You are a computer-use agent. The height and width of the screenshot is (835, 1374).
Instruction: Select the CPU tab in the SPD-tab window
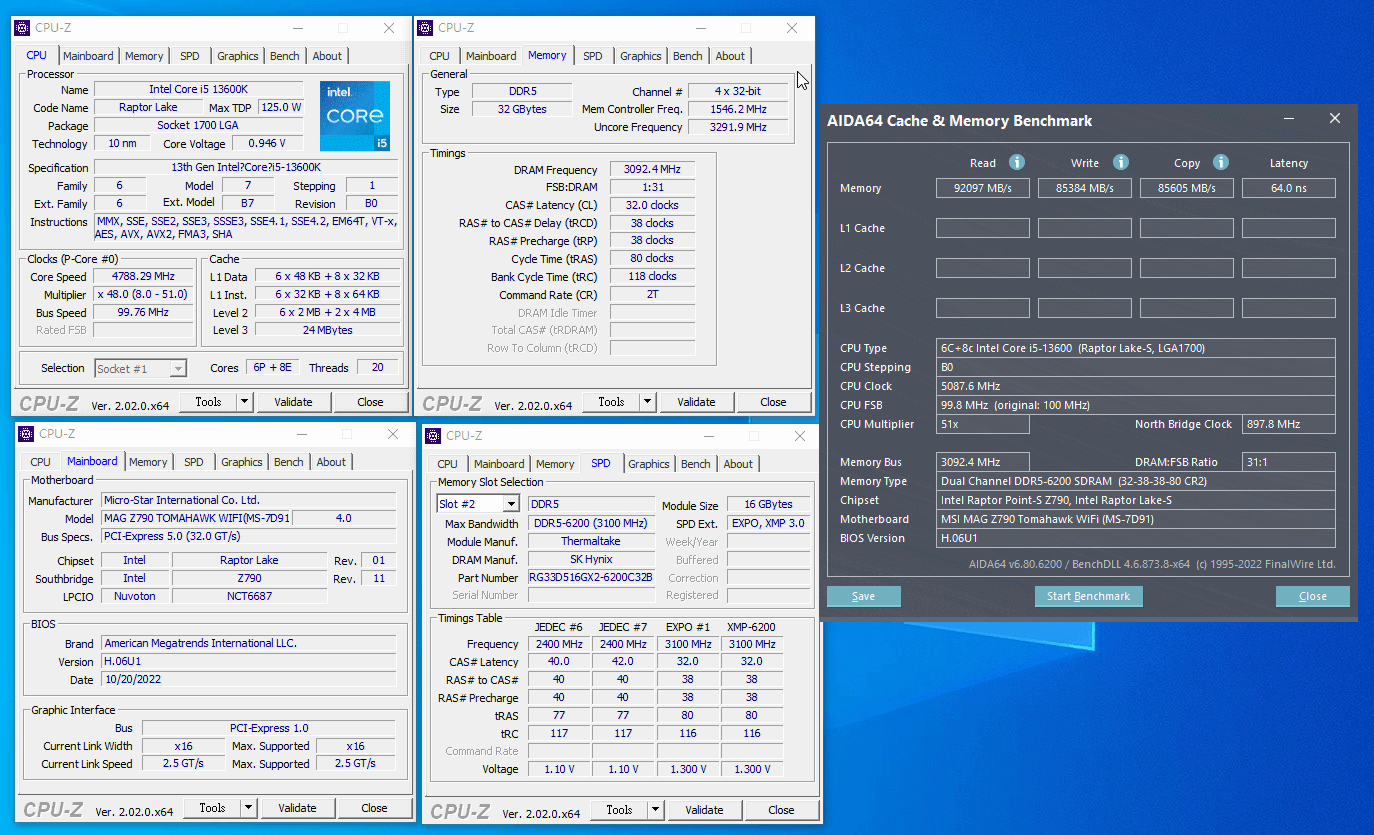point(448,464)
